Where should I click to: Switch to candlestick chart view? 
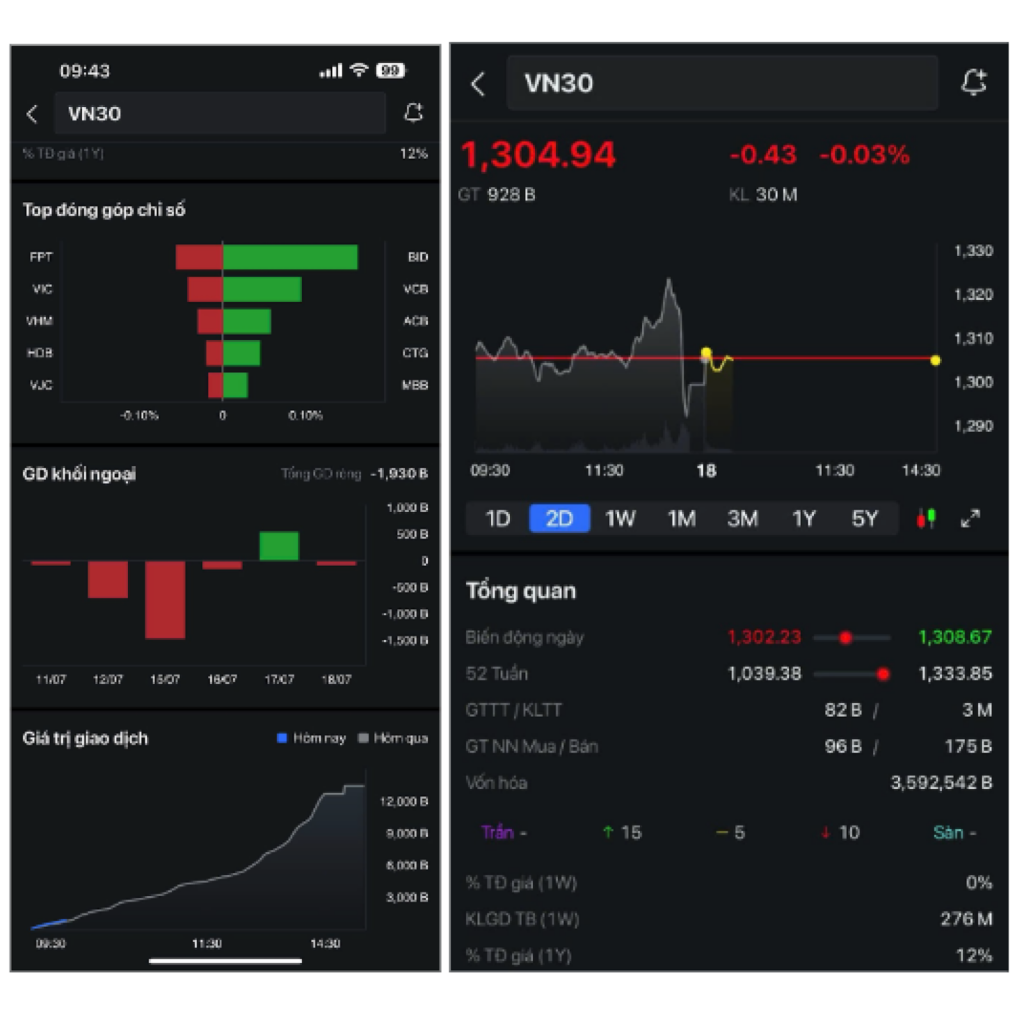click(x=926, y=518)
